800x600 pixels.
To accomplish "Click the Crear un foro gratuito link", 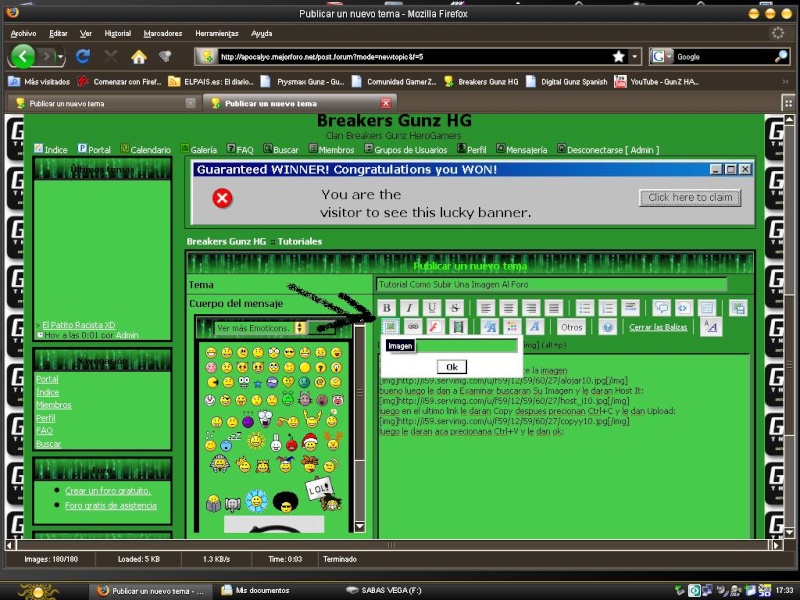I will (x=108, y=491).
